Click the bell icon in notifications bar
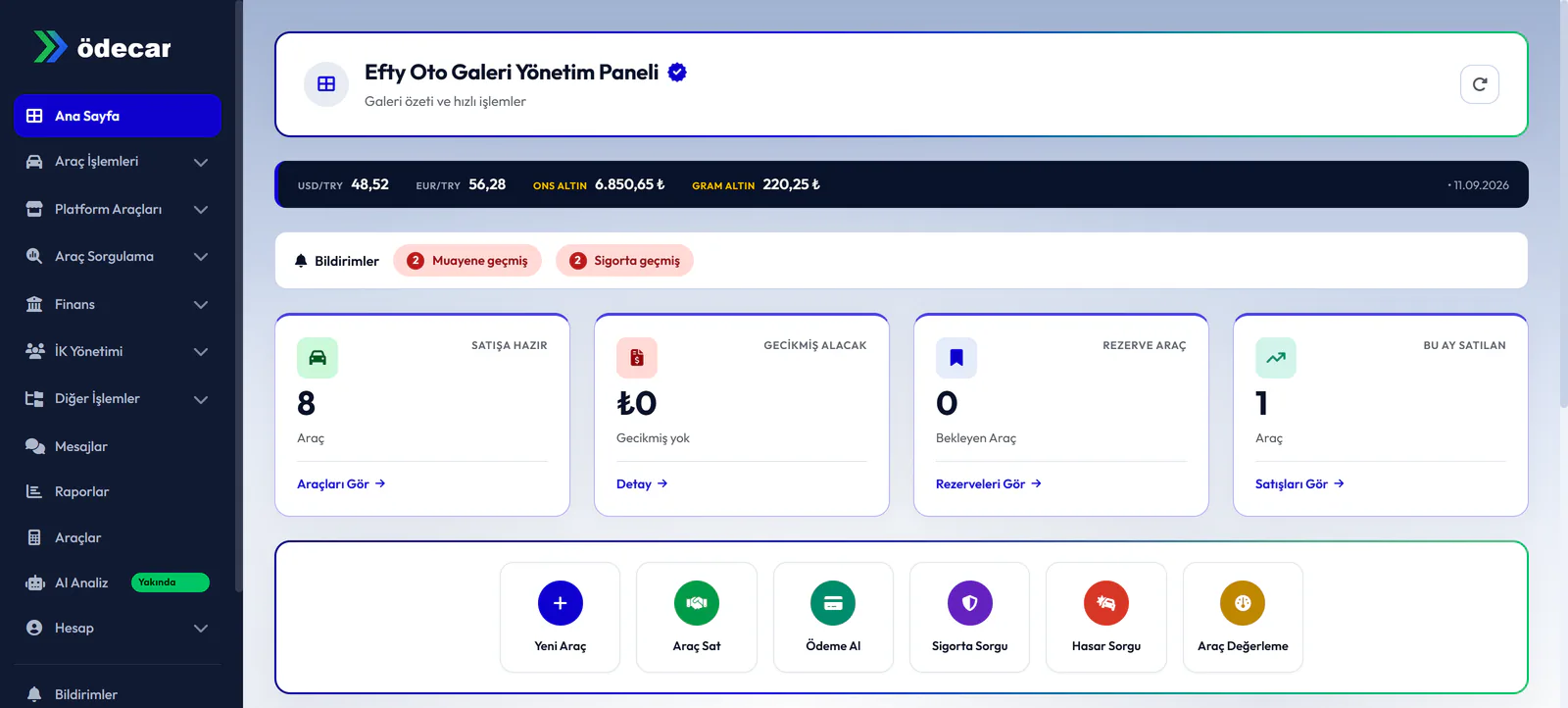The height and width of the screenshot is (708, 1568). [x=301, y=261]
